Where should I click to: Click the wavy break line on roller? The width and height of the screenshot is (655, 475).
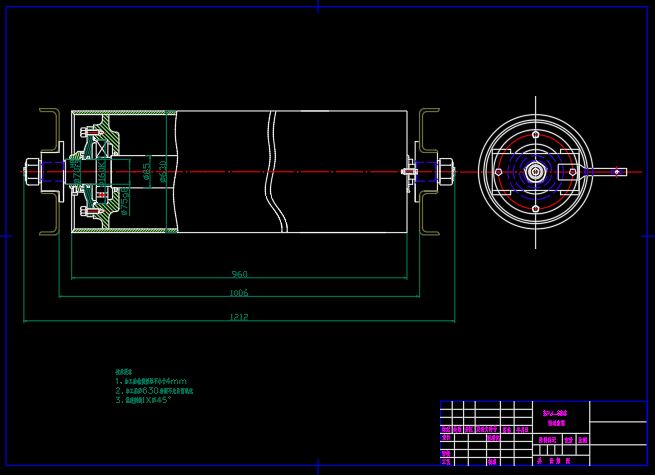271,171
